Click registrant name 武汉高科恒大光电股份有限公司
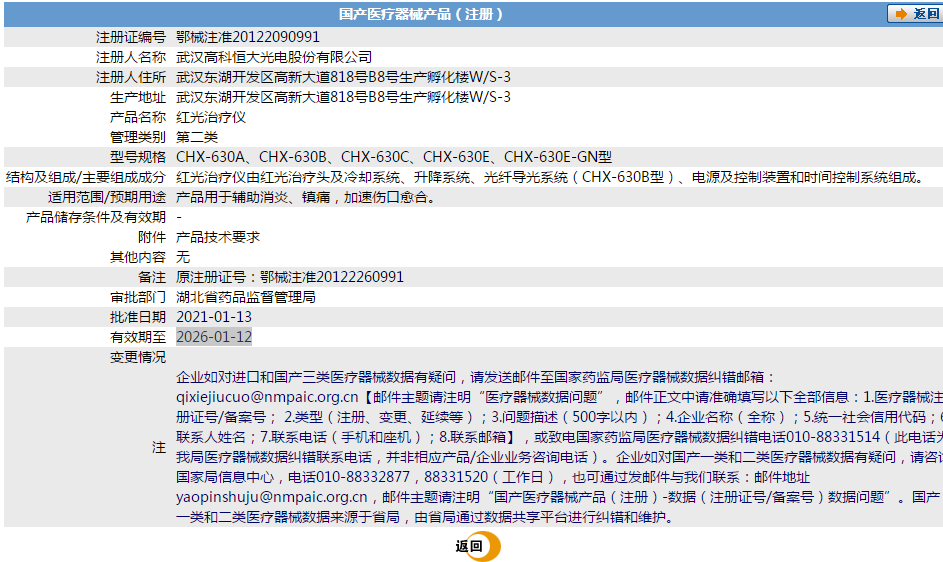The image size is (943, 562). pos(274,57)
